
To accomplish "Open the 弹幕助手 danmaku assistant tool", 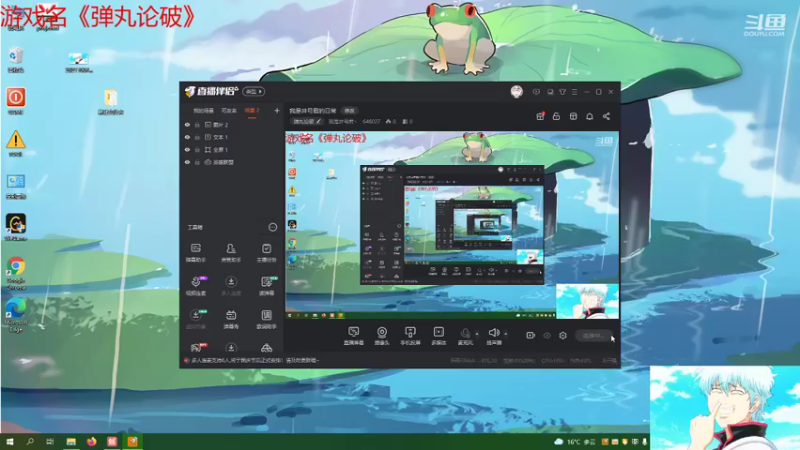I will coord(195,253).
